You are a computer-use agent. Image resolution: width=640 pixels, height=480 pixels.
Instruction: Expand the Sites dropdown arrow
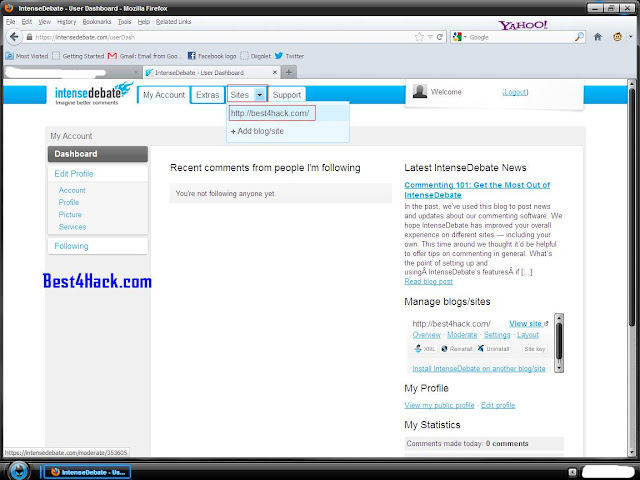260,95
